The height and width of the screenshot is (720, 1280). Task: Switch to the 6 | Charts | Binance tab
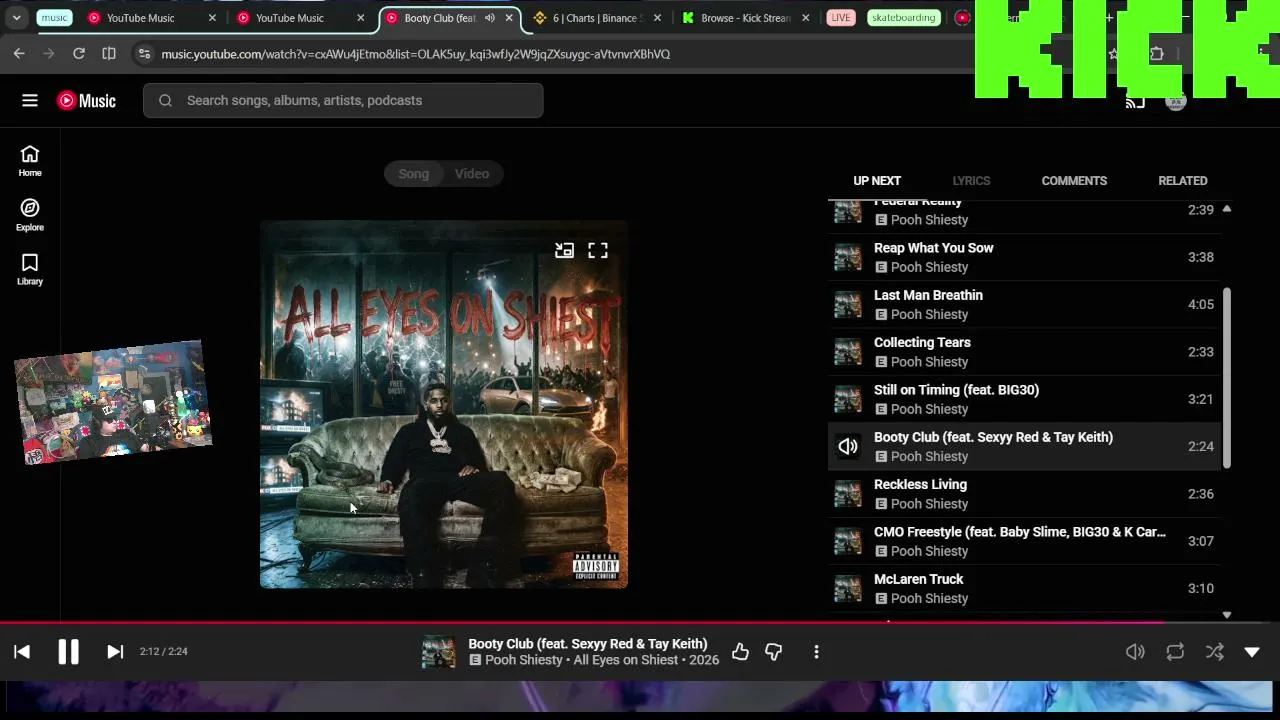point(596,18)
